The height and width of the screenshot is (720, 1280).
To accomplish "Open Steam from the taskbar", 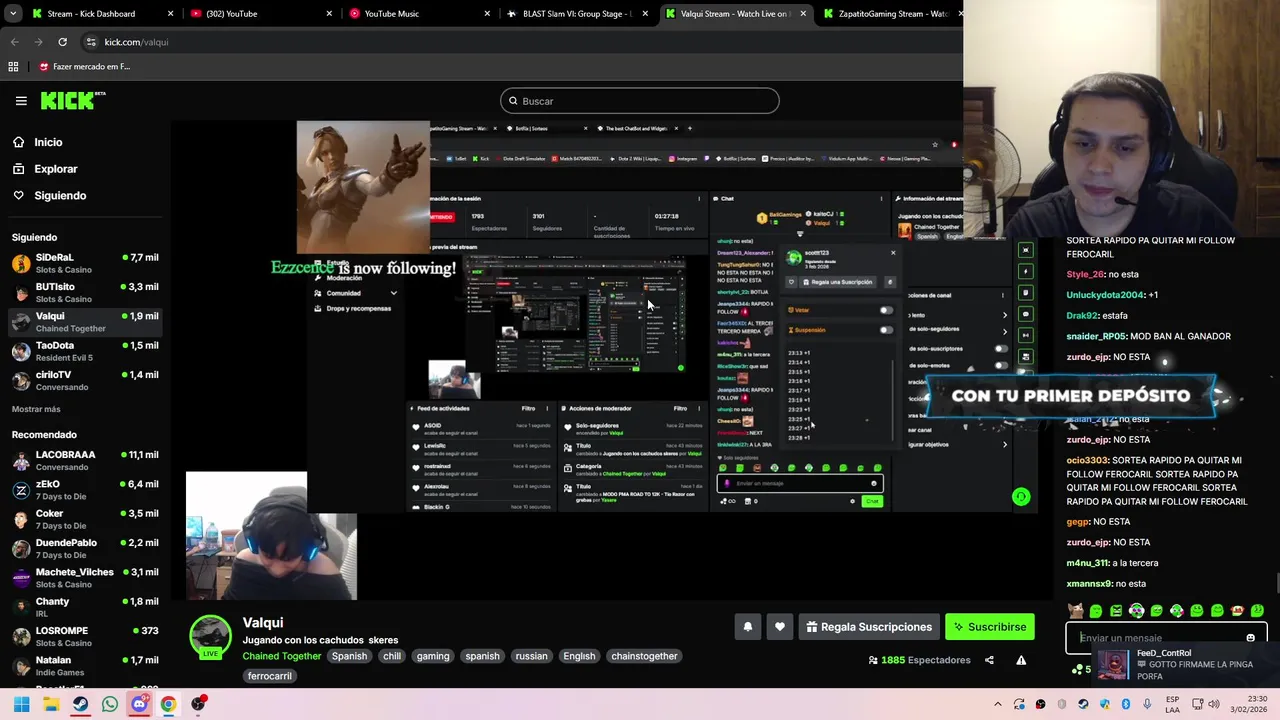I will pos(80,704).
